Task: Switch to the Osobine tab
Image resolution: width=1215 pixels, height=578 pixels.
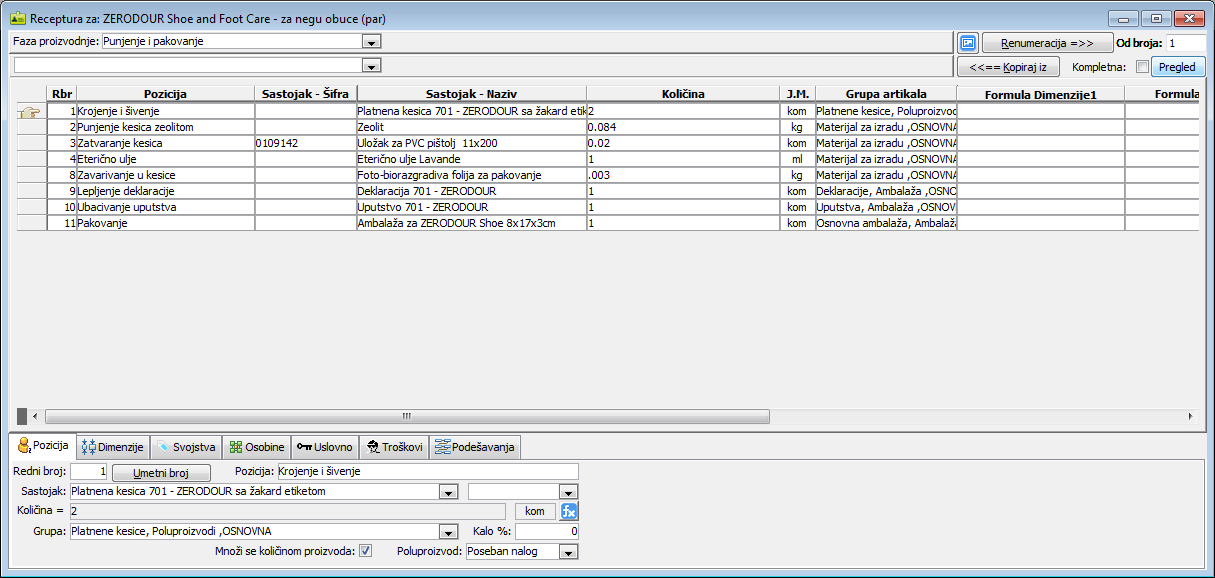Action: click(x=257, y=447)
